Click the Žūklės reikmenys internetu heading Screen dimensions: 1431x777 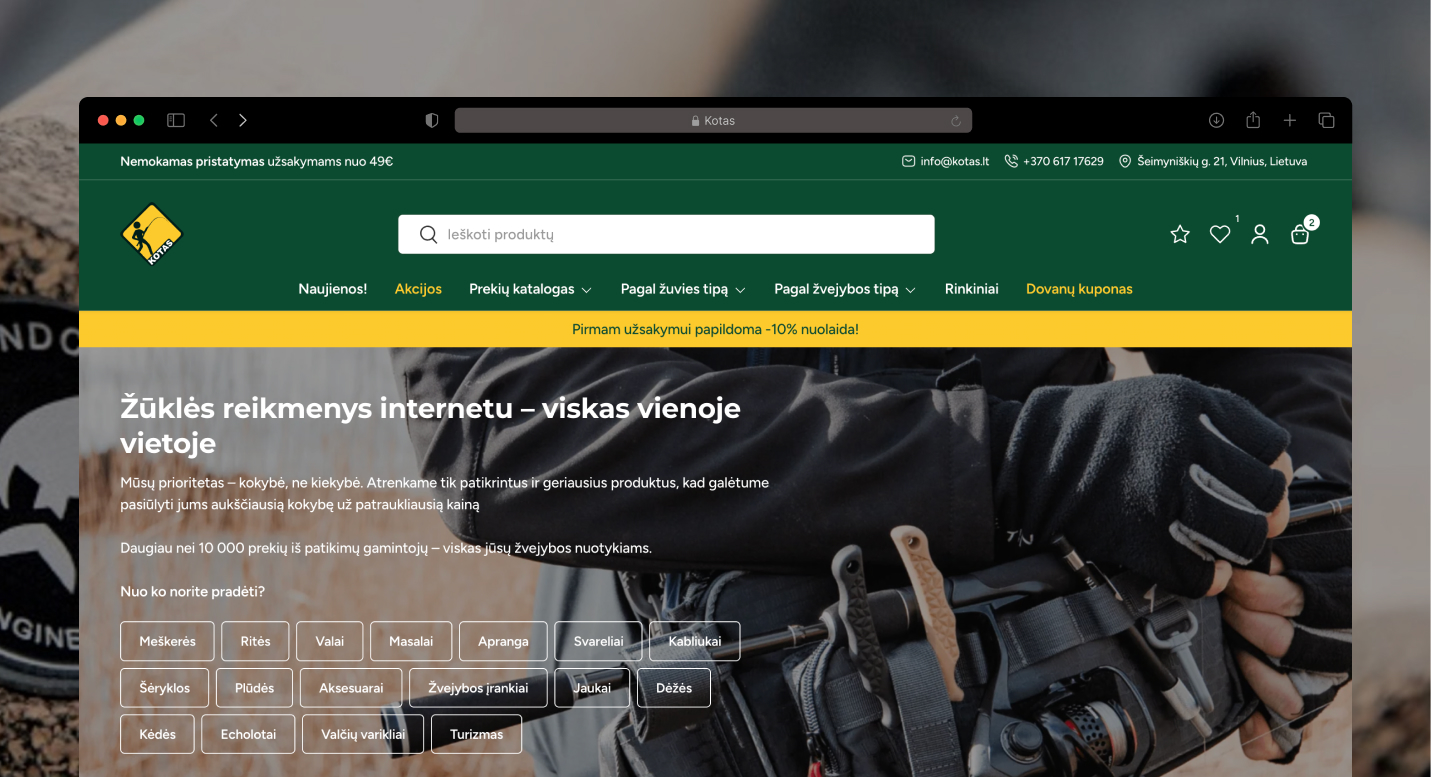tap(430, 425)
